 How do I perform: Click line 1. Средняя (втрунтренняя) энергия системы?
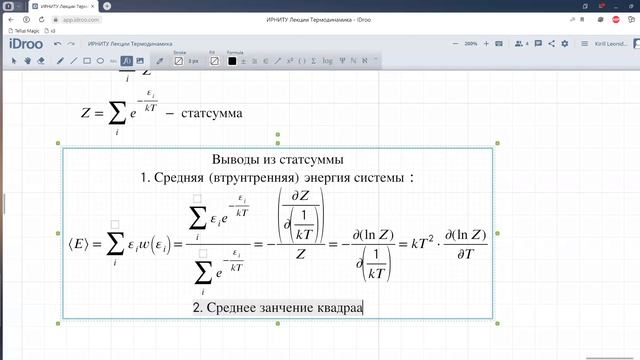pos(277,178)
